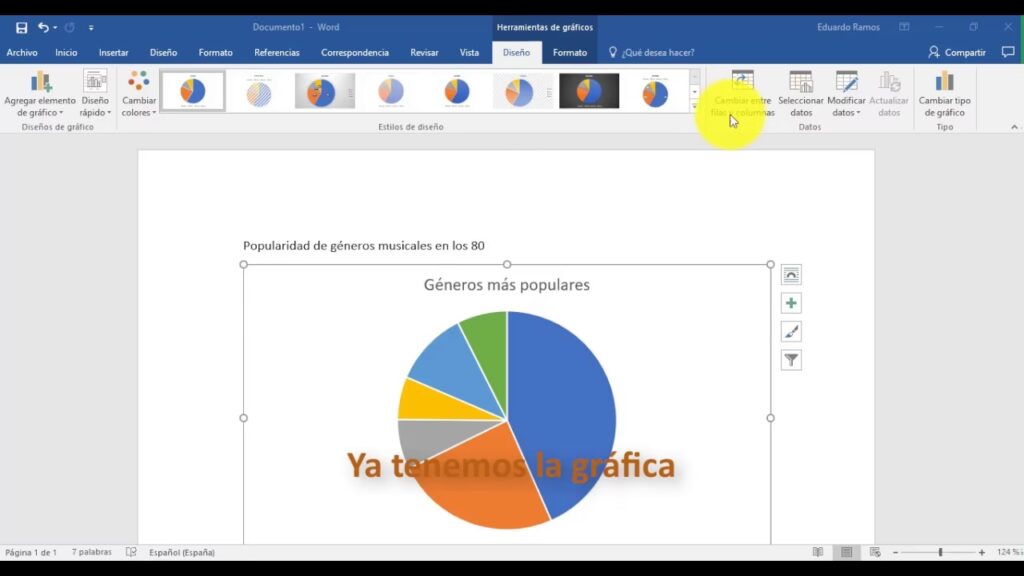
Task: Switch to the Insertar tab
Action: click(x=113, y=52)
